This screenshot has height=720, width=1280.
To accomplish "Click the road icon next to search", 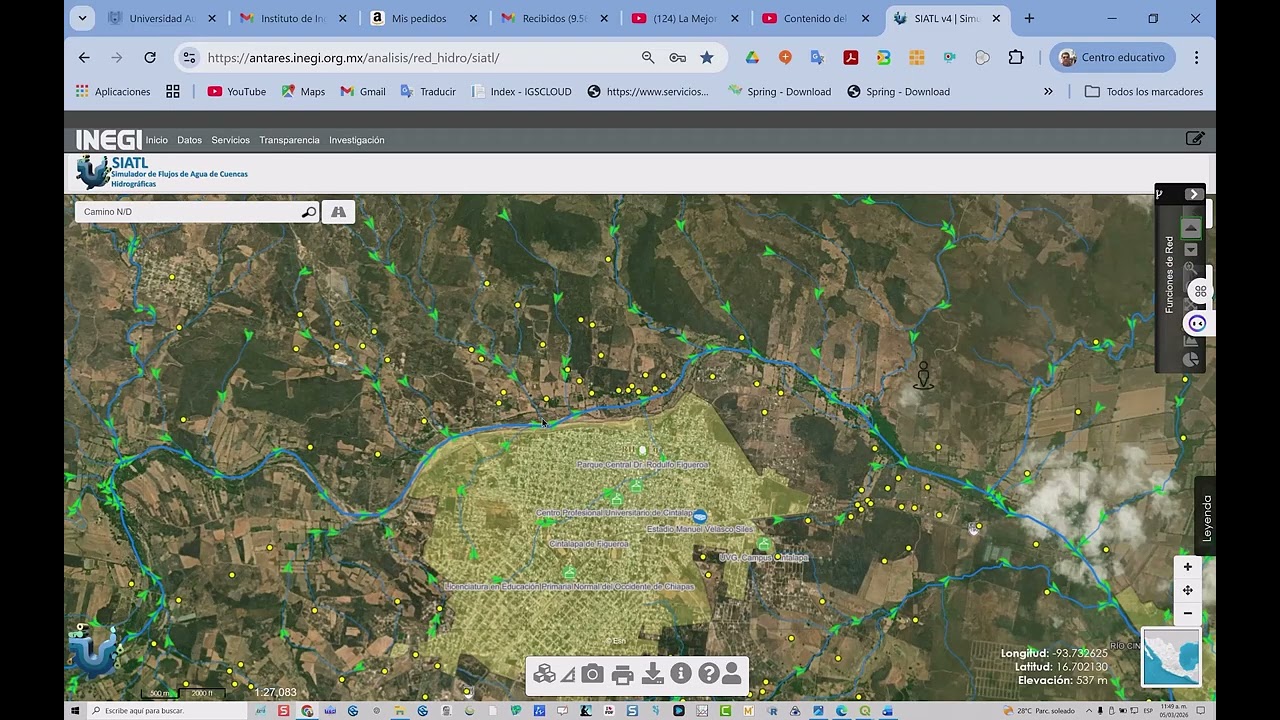I will tap(338, 212).
